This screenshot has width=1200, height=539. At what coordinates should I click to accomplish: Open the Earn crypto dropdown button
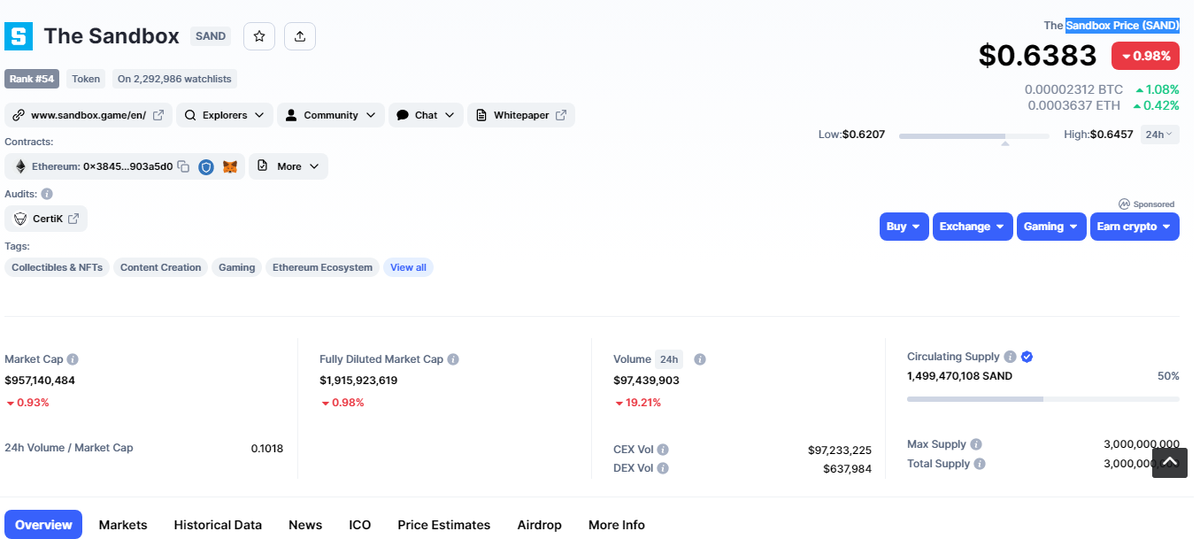[1135, 226]
